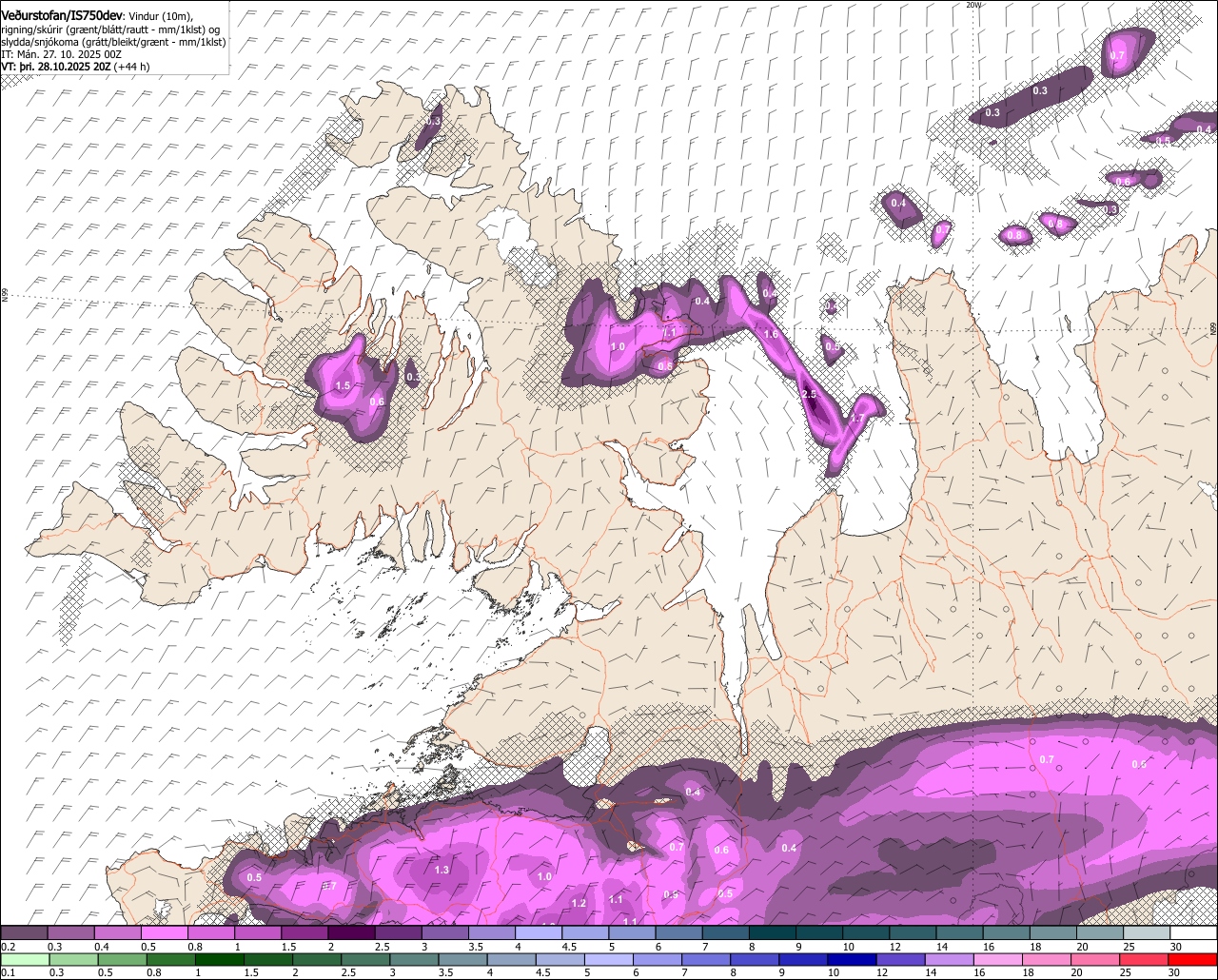Click the 'VT: þri. 28.10.2025 20Z (+44 h)' line
The height and width of the screenshot is (980, 1218).
[75, 67]
